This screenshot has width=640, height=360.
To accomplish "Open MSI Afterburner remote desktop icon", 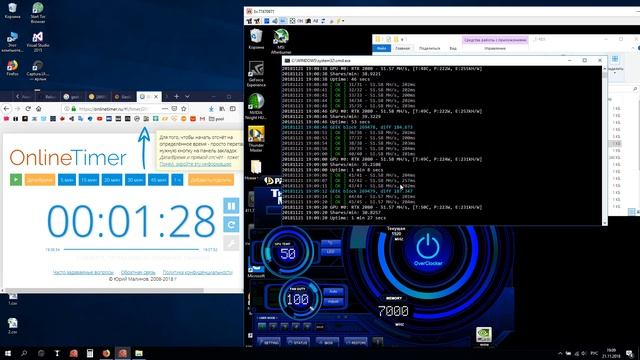I will [x=281, y=41].
